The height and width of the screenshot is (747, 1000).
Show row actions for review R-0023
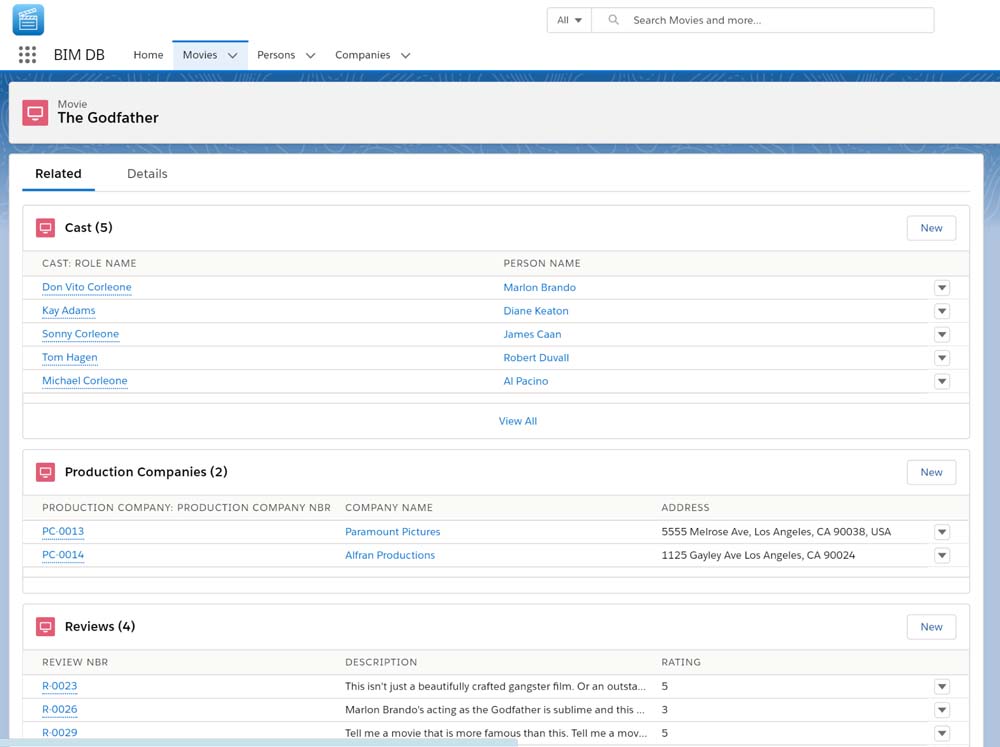[x=941, y=687]
